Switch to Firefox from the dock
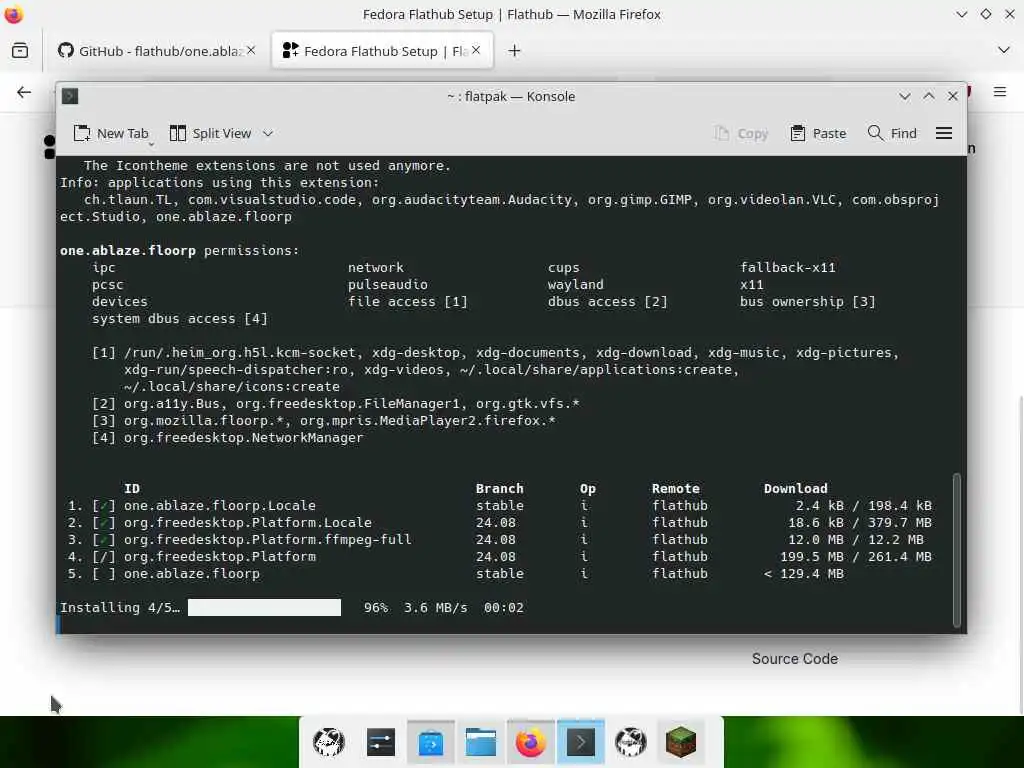 [531, 742]
